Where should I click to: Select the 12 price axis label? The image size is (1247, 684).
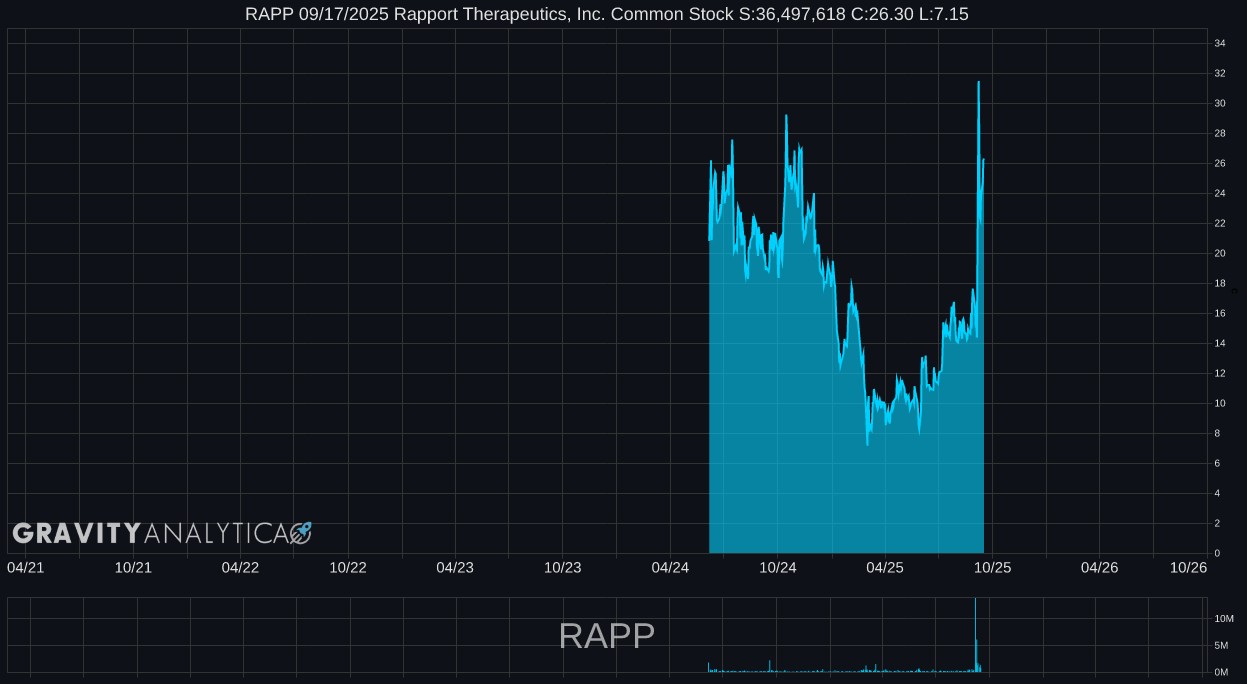(1220, 373)
